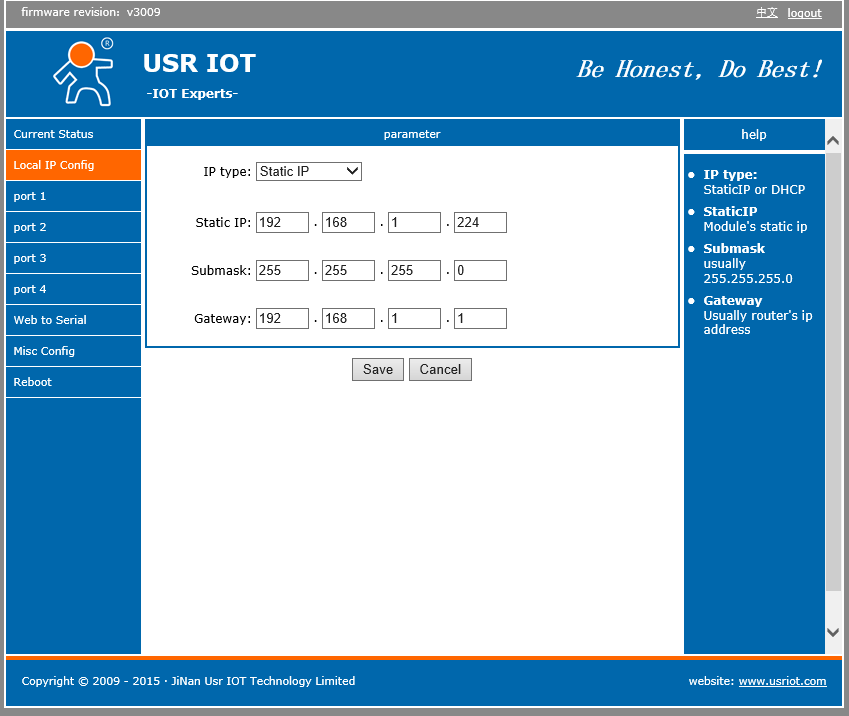Open the IP type dropdown

pyautogui.click(x=309, y=171)
